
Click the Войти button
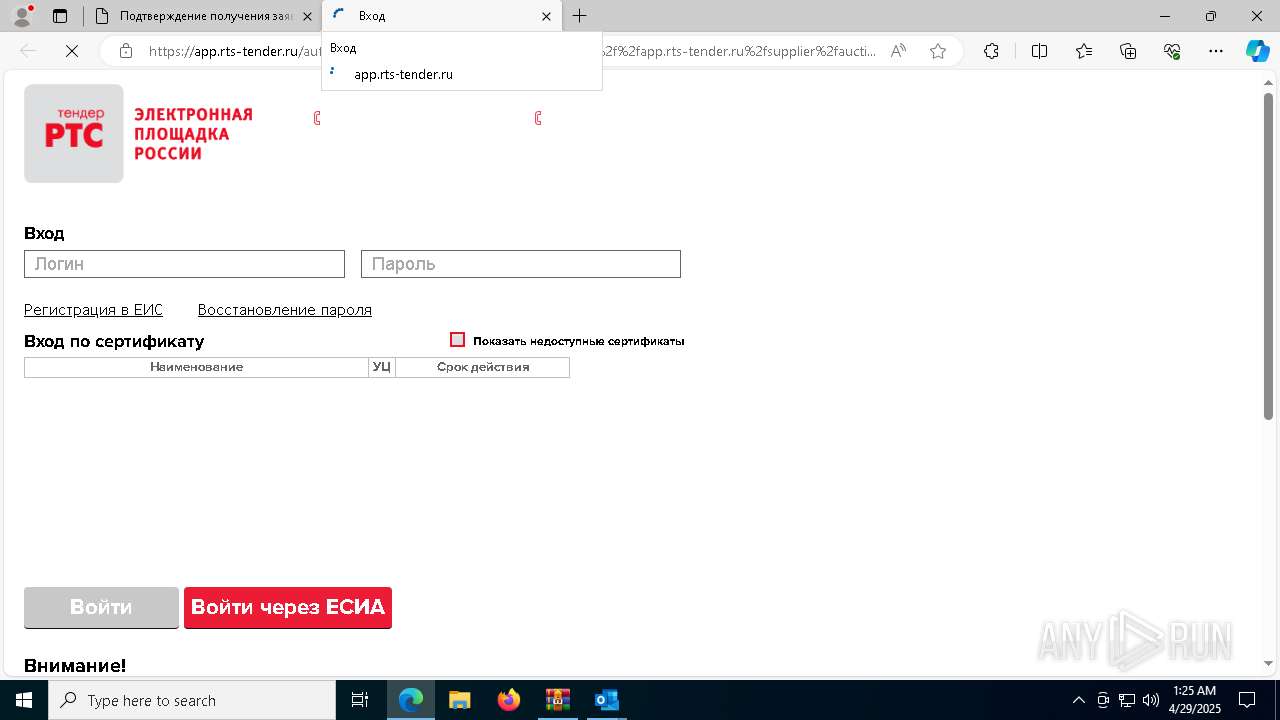coord(101,607)
